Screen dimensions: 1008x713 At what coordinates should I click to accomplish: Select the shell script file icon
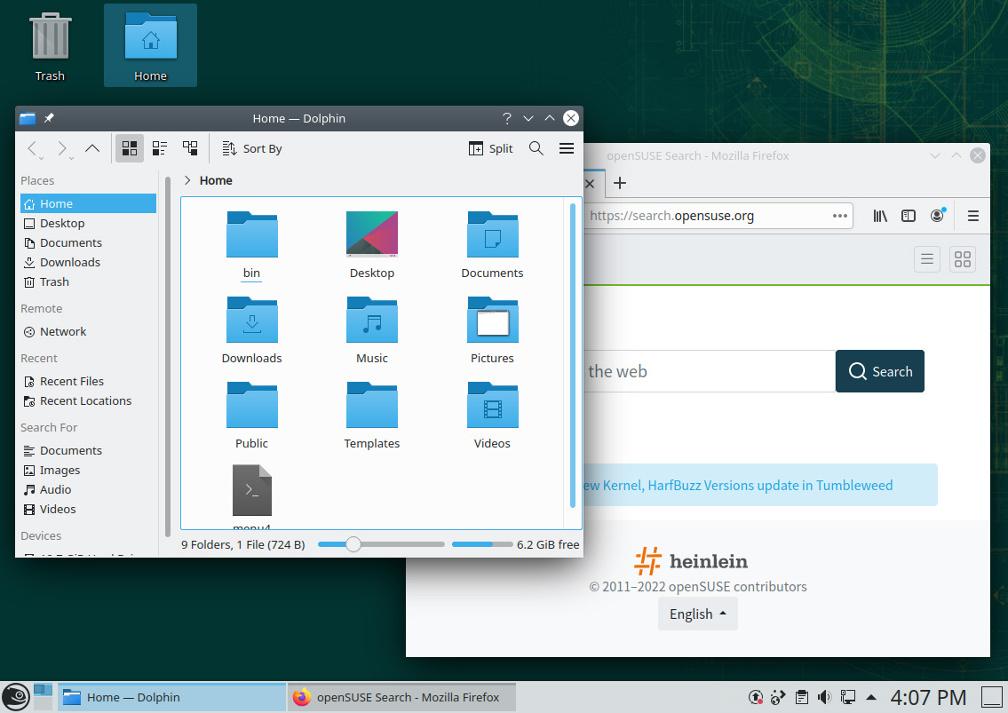(x=252, y=490)
